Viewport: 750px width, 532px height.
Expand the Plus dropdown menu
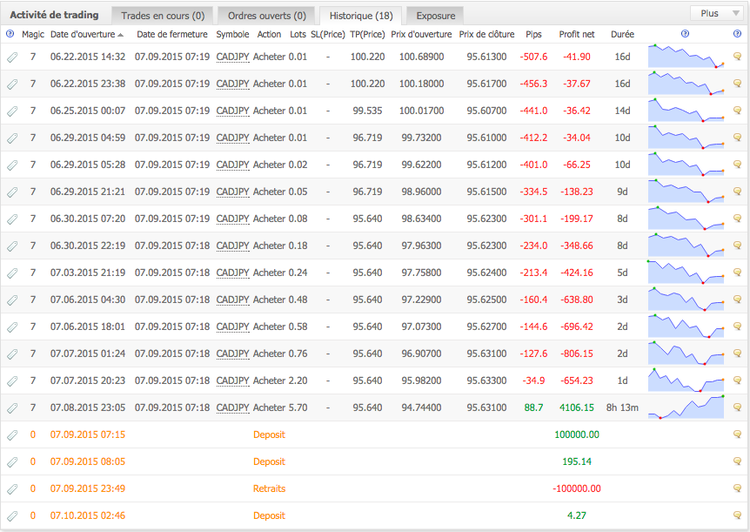[716, 14]
